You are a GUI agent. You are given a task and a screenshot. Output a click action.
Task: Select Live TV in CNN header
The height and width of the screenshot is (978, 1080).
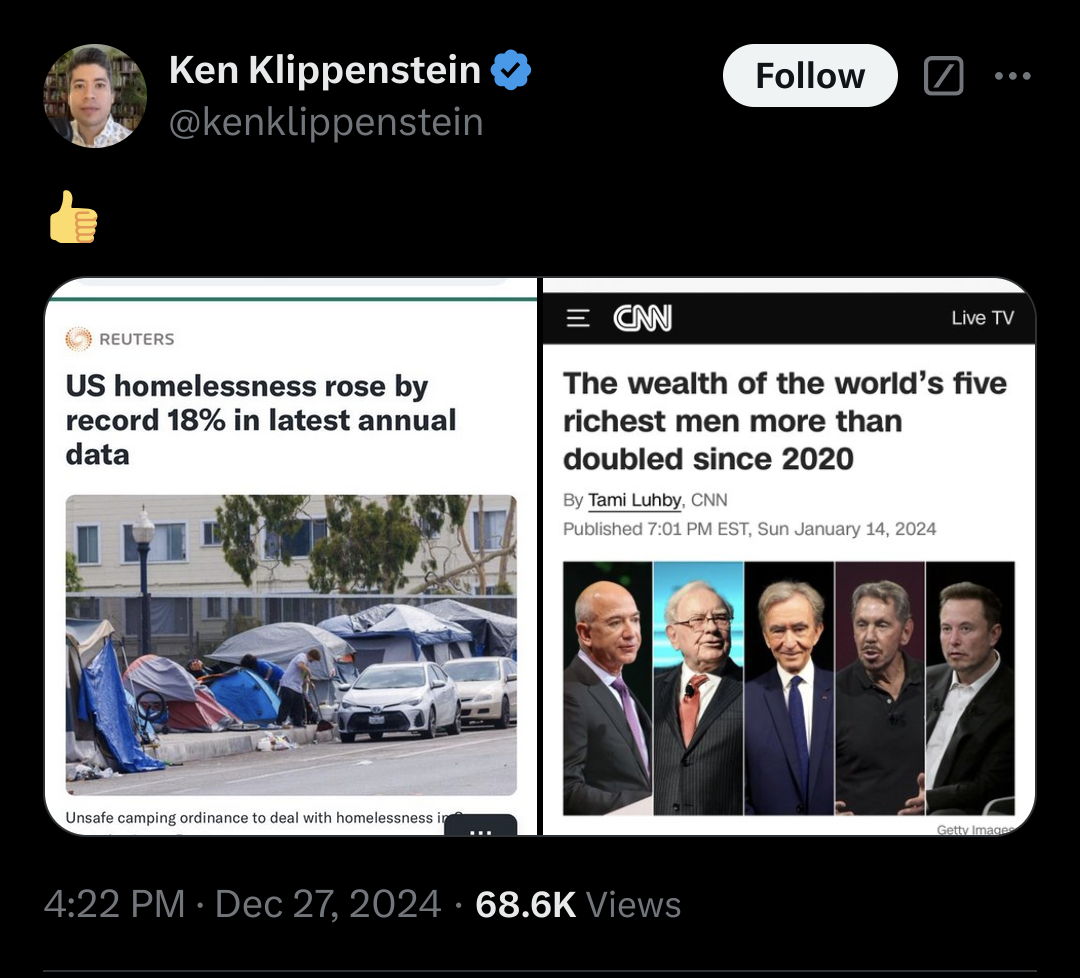[982, 318]
